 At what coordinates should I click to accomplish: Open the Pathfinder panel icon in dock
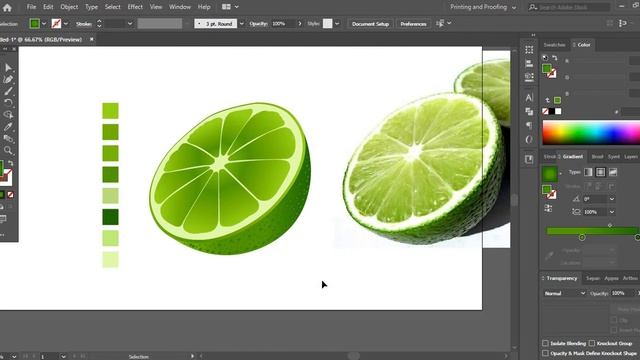point(529,111)
